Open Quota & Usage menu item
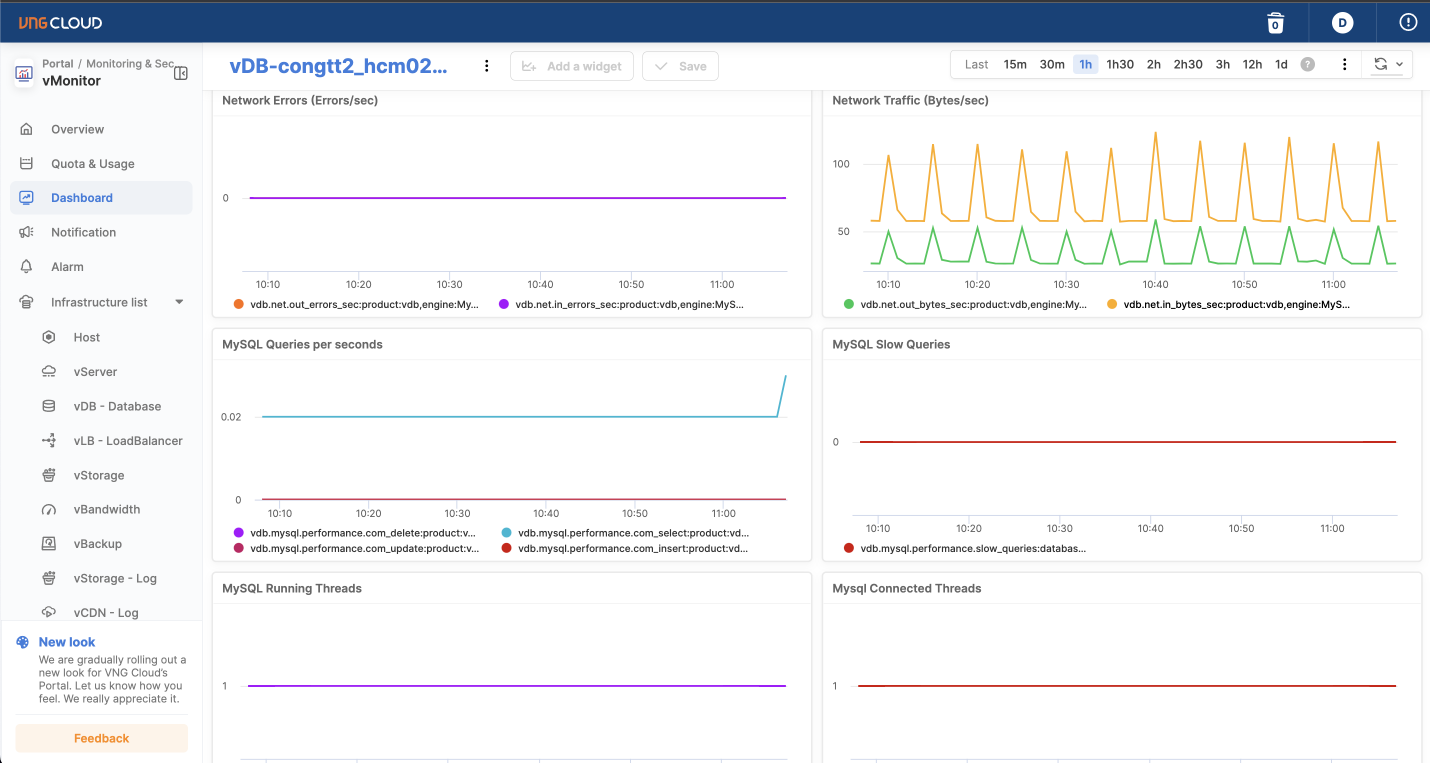Screen dimensions: 1430x763 pos(92,164)
